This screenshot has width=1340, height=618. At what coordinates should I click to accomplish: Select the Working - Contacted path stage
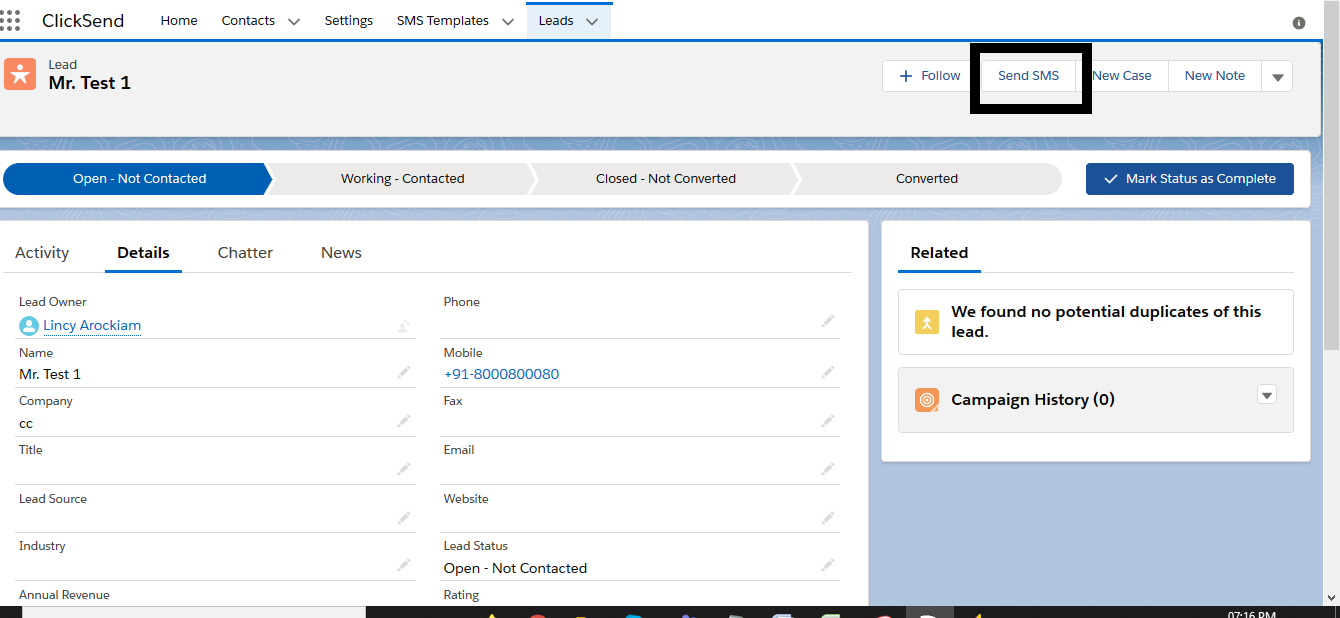pos(402,179)
